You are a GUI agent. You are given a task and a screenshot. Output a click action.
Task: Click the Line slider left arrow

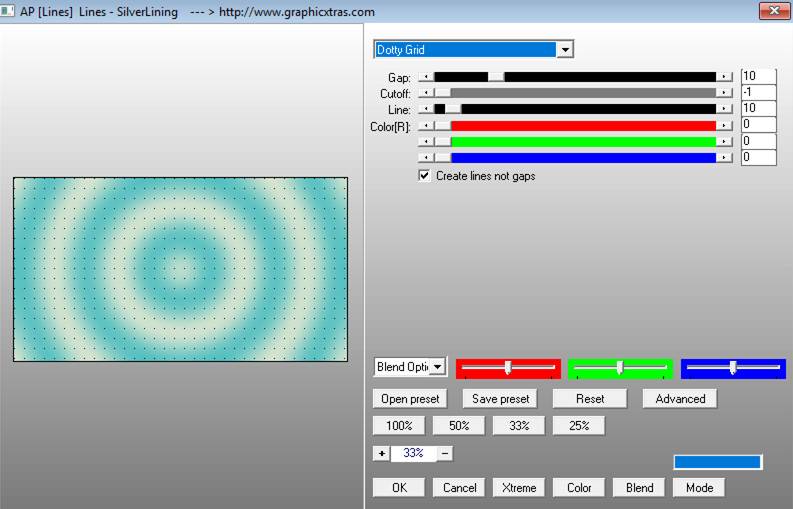426,109
